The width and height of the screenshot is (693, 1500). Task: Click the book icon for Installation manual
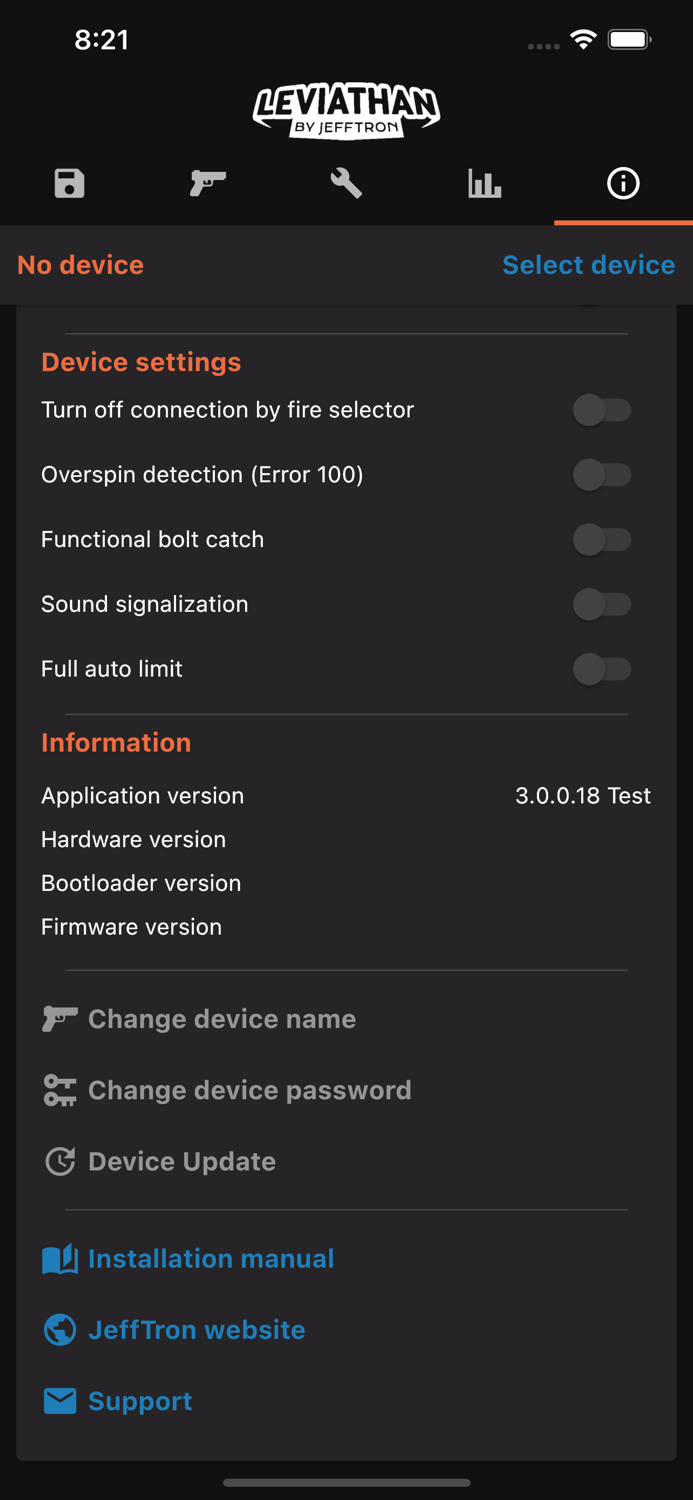click(60, 1259)
